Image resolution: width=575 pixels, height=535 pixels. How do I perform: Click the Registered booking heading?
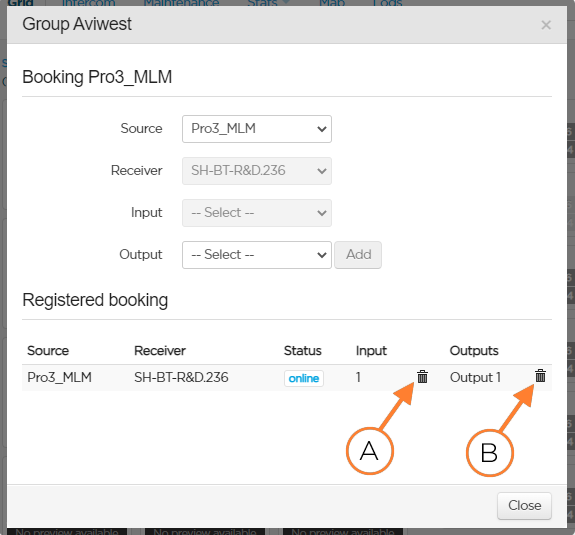click(95, 300)
